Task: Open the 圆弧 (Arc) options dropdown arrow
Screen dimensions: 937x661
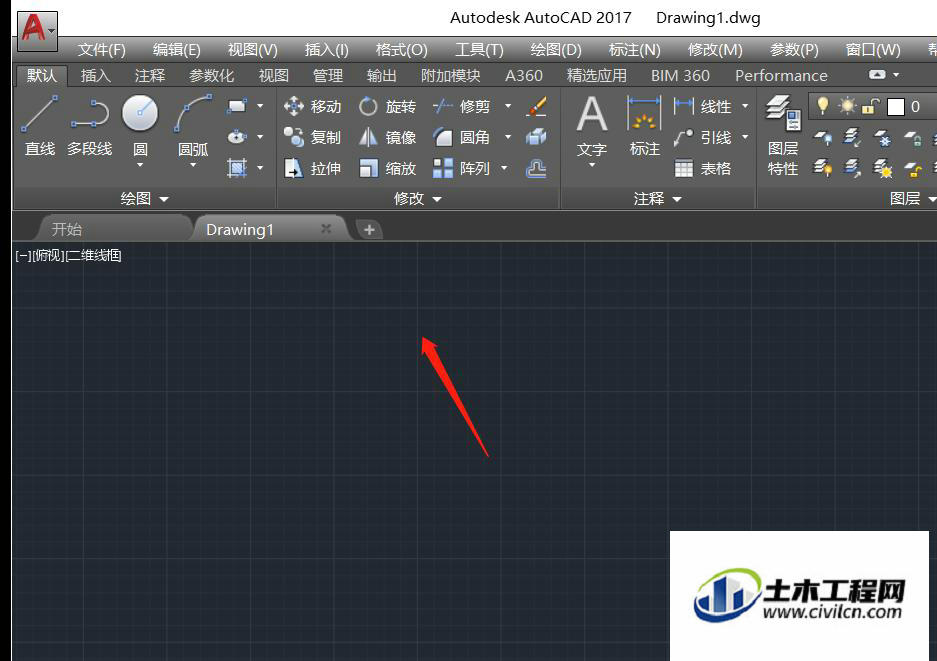Action: [193, 165]
